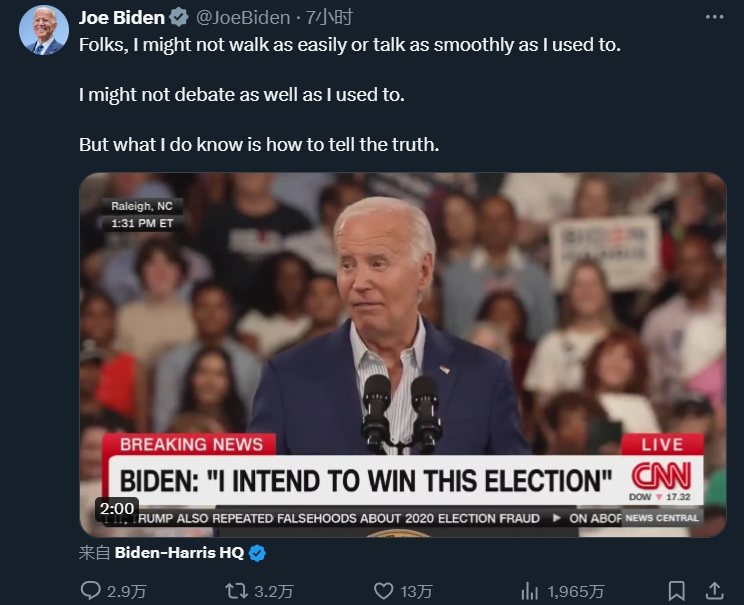
Task: Open the view analytics bar chart icon
Action: click(531, 591)
